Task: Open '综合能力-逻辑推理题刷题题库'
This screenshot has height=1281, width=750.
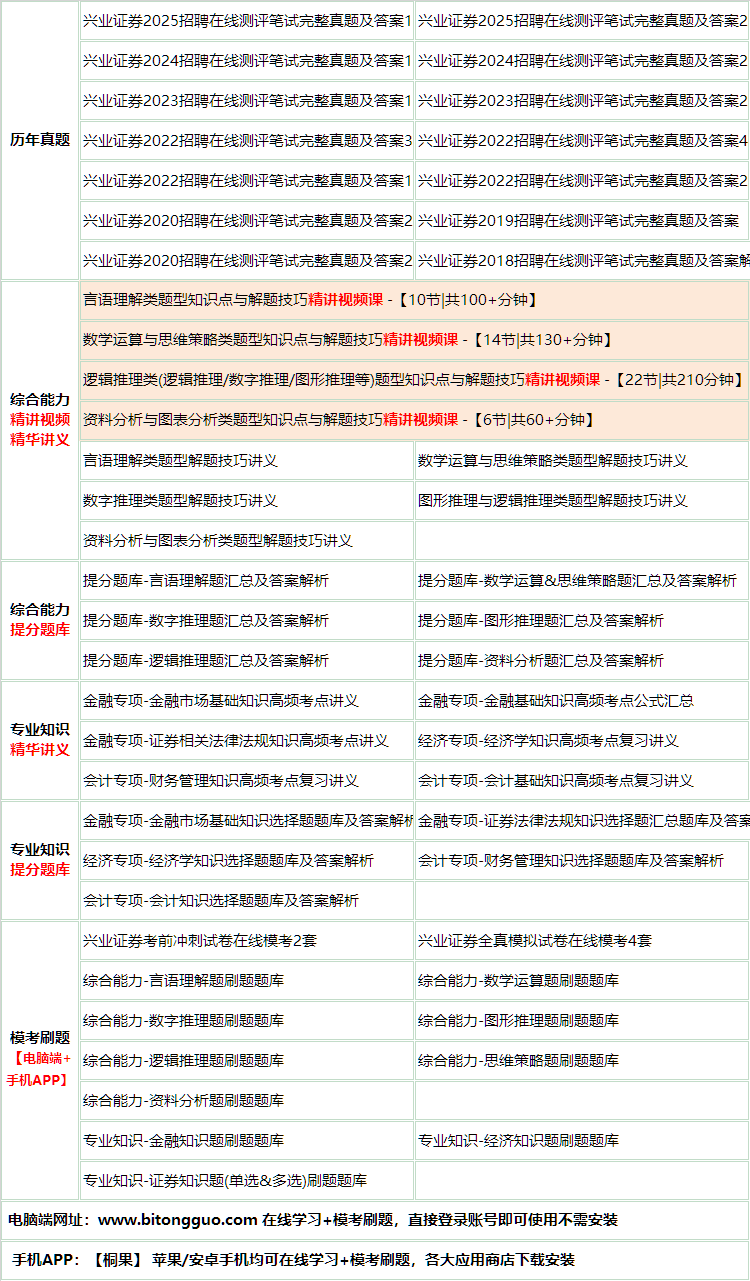Action: pyautogui.click(x=247, y=1061)
